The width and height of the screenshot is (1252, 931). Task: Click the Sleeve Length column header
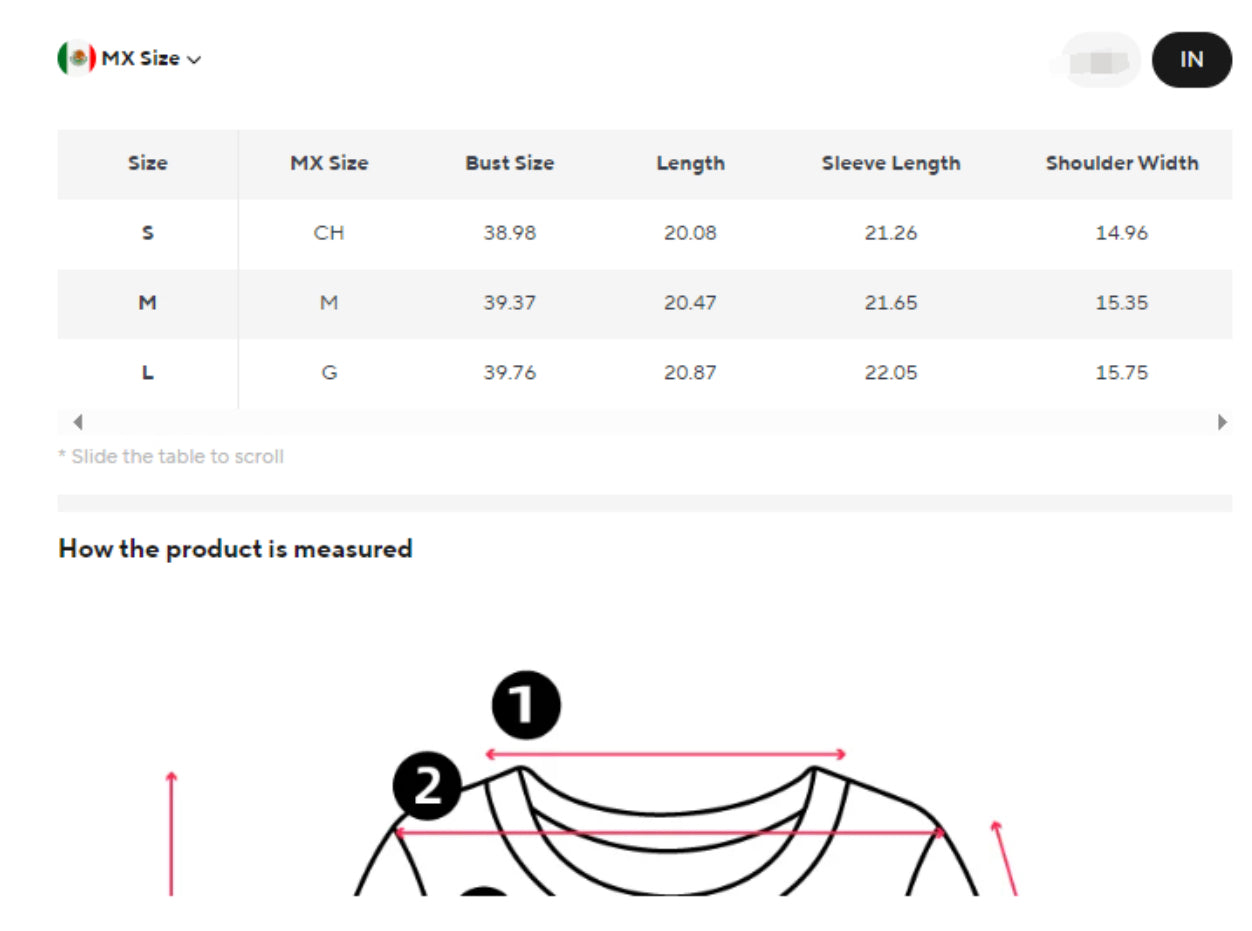click(890, 164)
